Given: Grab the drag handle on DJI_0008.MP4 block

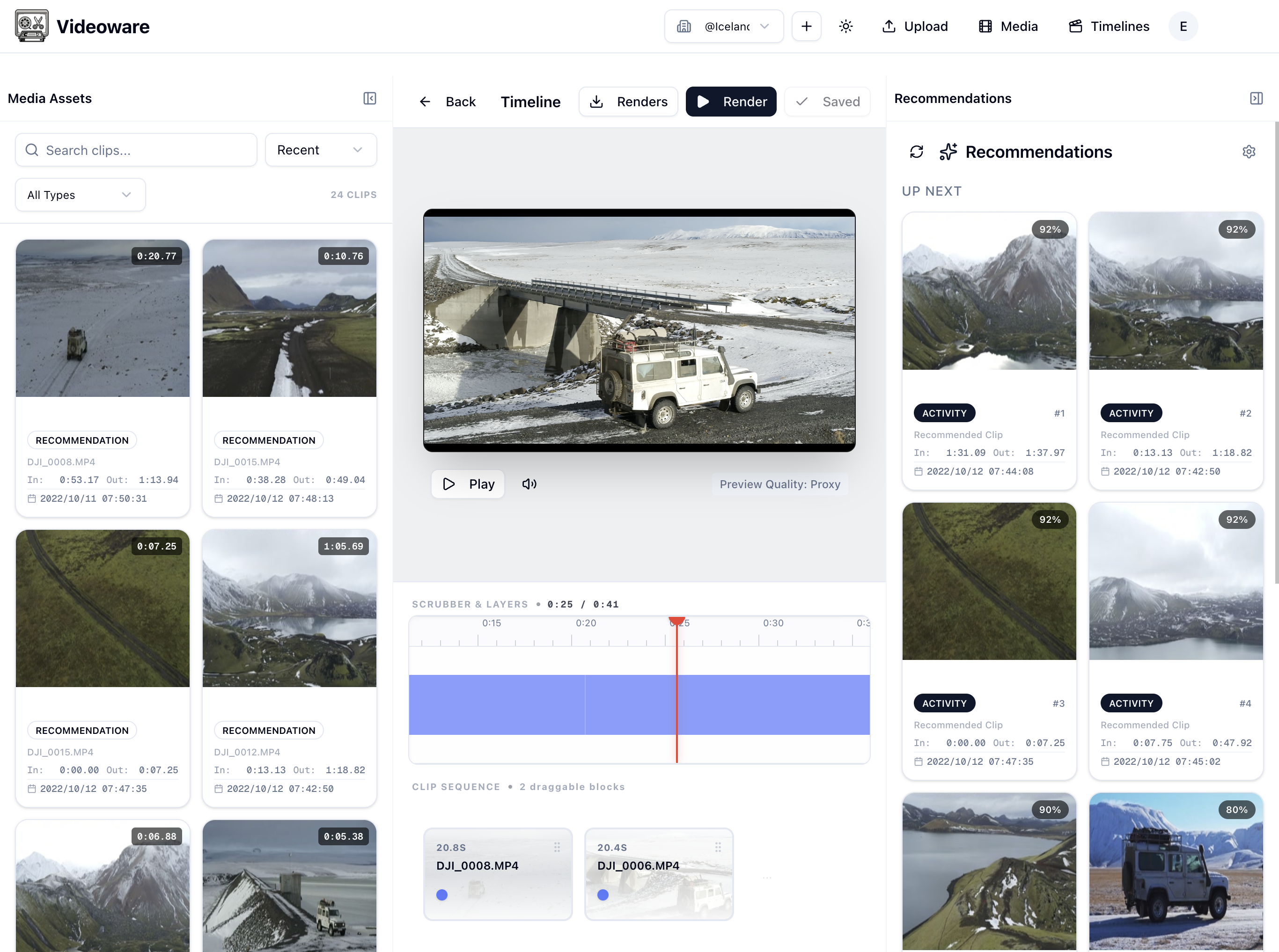Looking at the screenshot, I should [557, 847].
